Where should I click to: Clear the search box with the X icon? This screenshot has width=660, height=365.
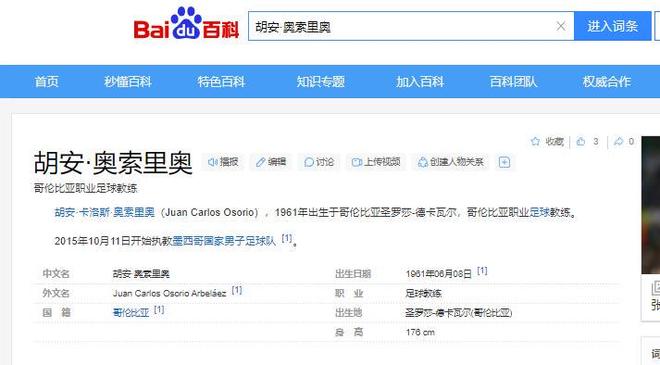[x=561, y=26]
